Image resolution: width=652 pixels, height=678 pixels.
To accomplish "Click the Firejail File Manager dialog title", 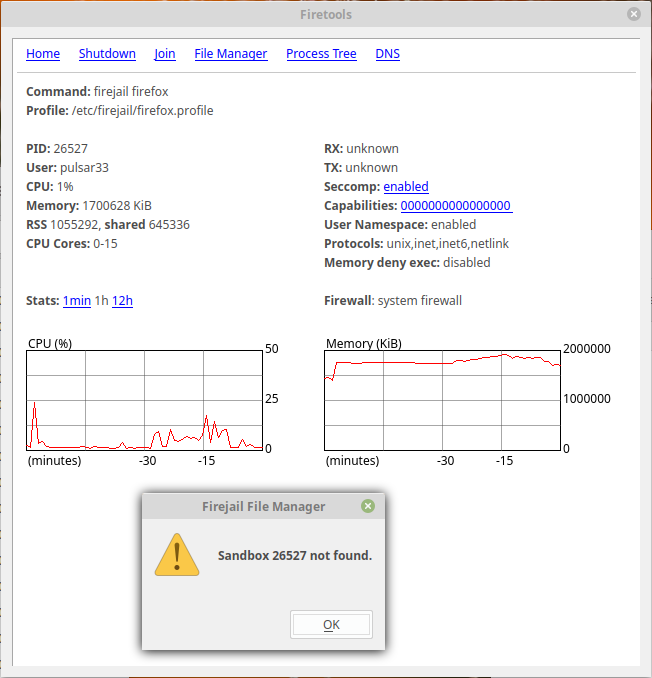I will pyautogui.click(x=264, y=506).
